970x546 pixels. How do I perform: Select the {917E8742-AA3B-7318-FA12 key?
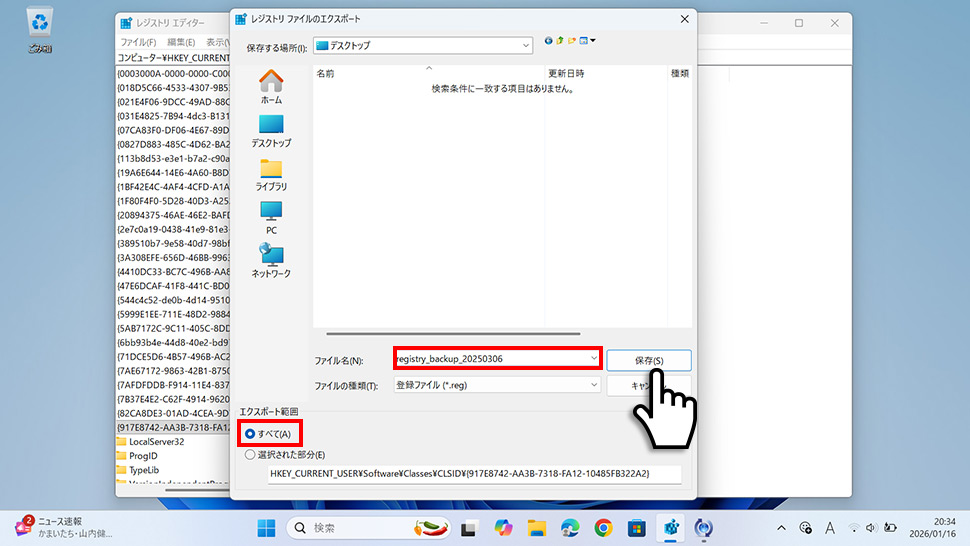[173, 427]
